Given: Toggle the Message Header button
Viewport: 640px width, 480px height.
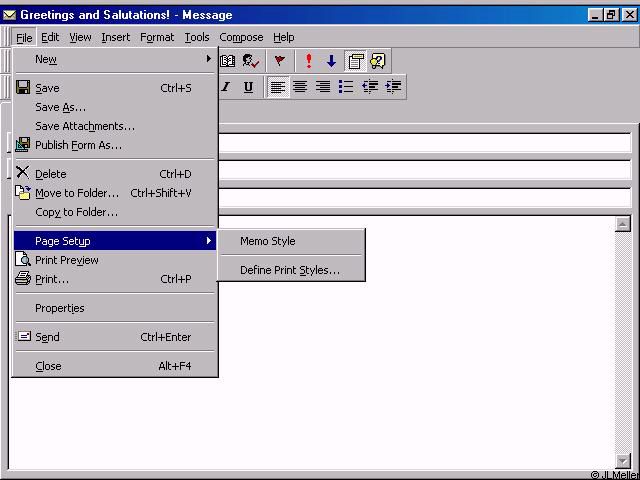Looking at the screenshot, I should tap(355, 61).
